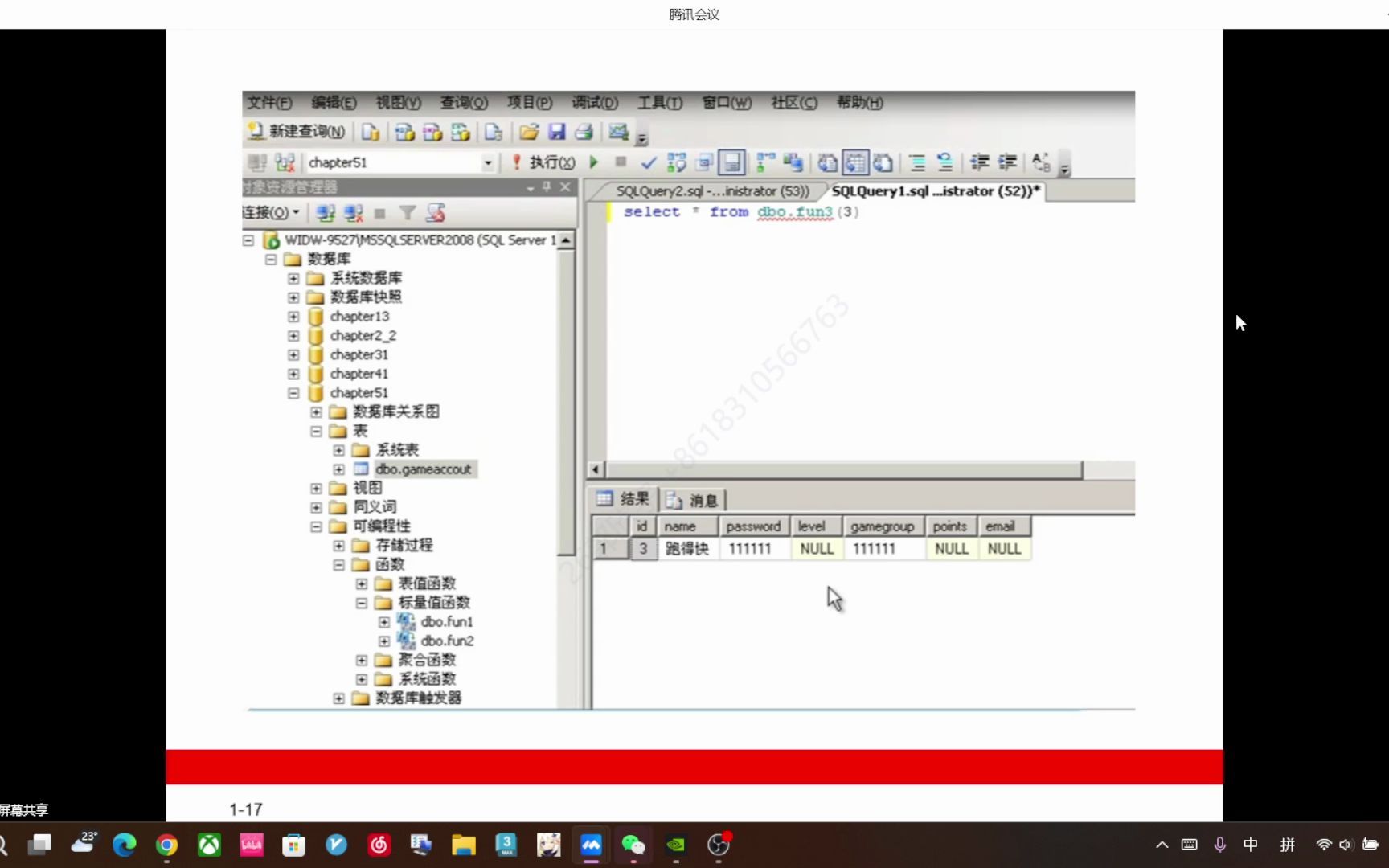Screen dimensions: 1389x868
Task: Click Object Explorer Refresh icon after filter
Action: pos(436,213)
